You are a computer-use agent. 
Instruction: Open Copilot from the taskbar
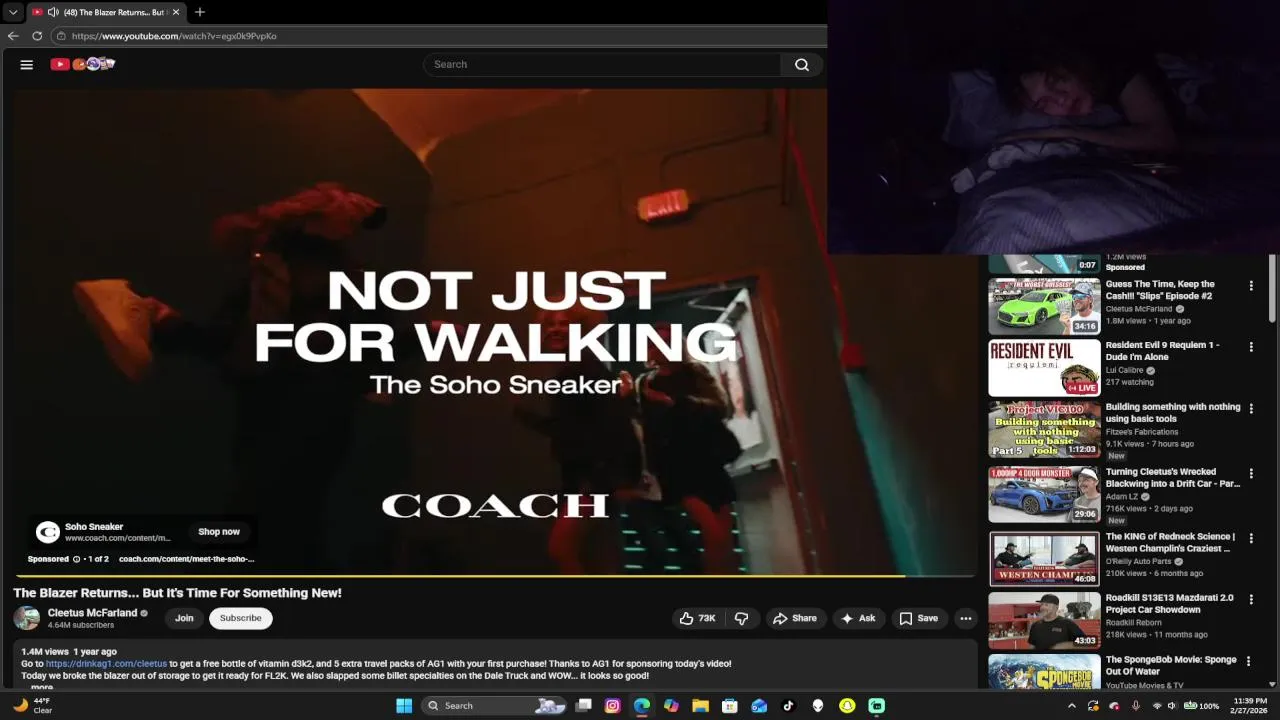pos(671,705)
